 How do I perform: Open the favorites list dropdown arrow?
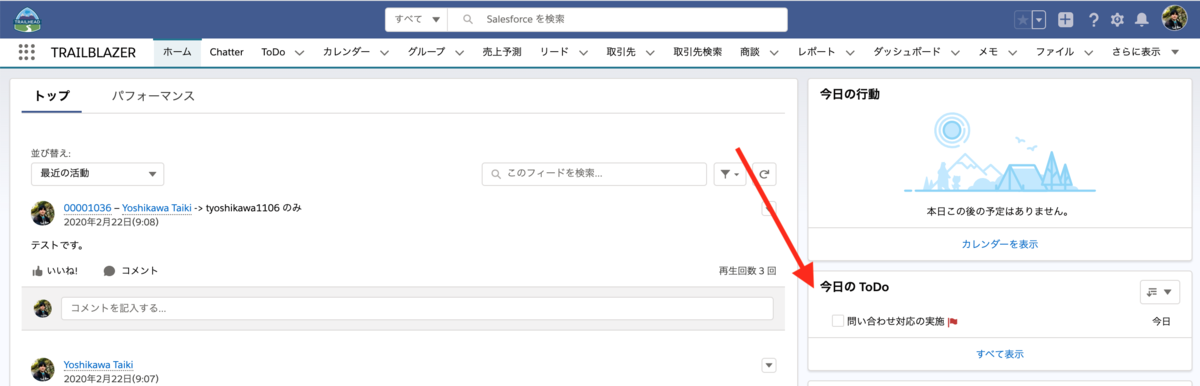[1039, 19]
